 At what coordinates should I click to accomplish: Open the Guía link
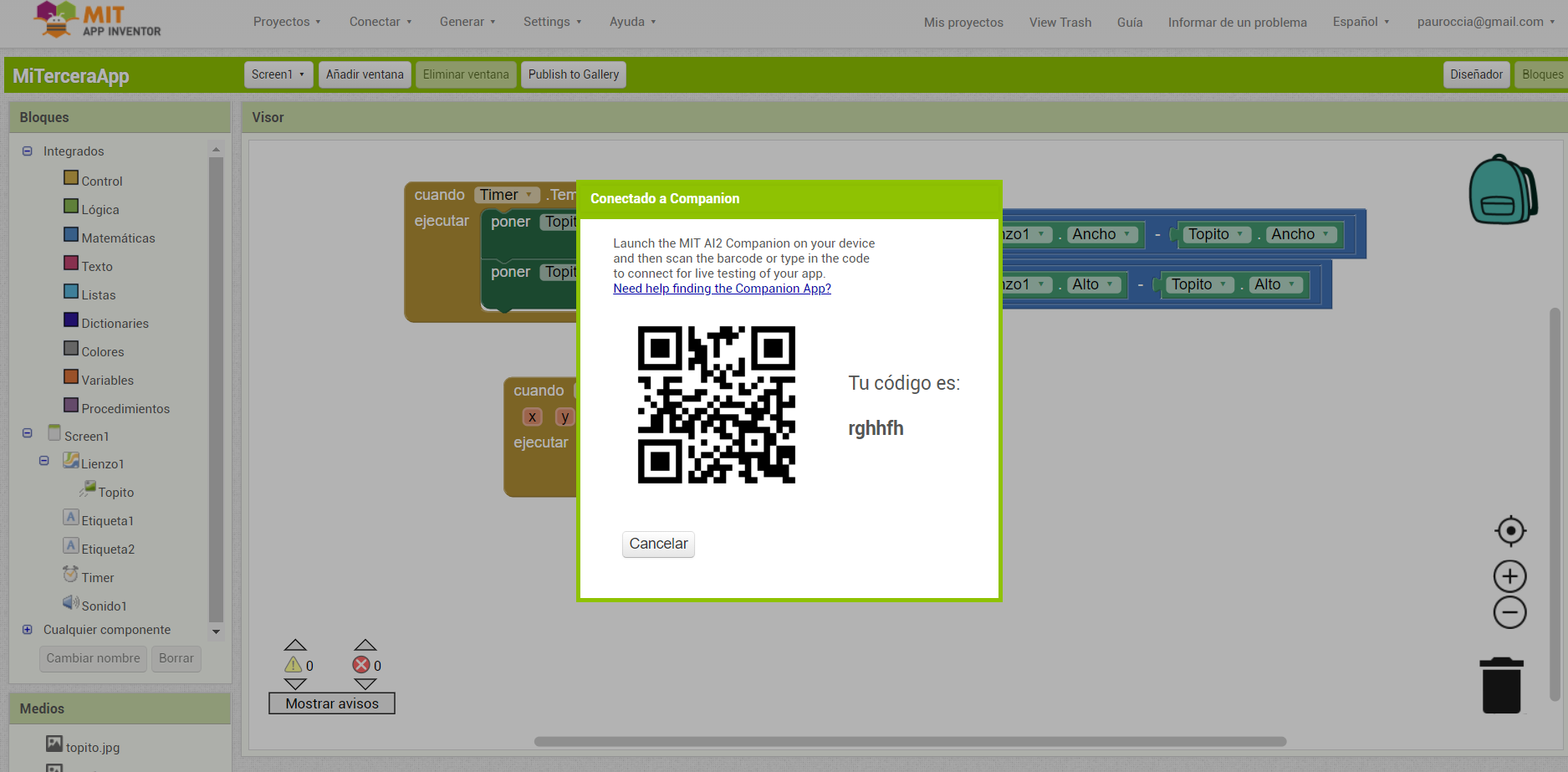[x=1130, y=23]
